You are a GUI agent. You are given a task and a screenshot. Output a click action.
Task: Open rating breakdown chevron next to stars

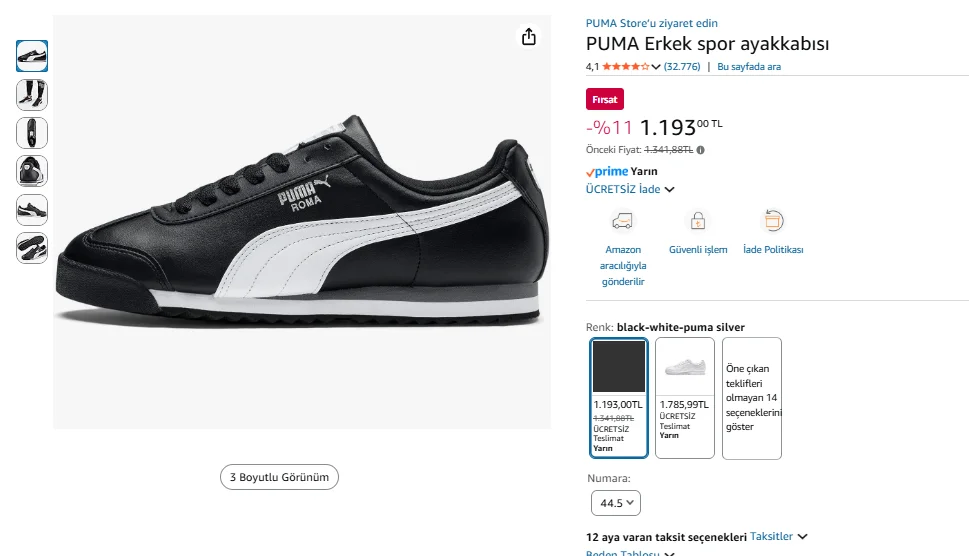point(656,67)
